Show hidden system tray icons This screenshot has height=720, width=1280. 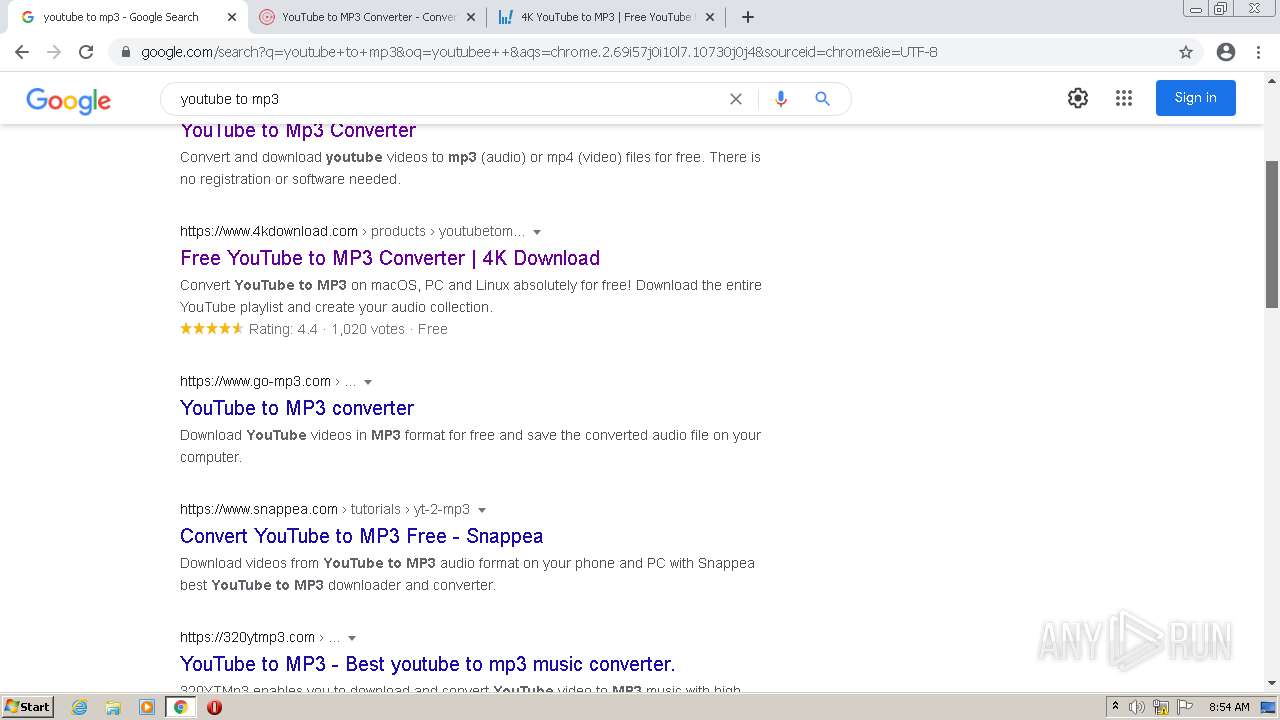pos(1115,707)
